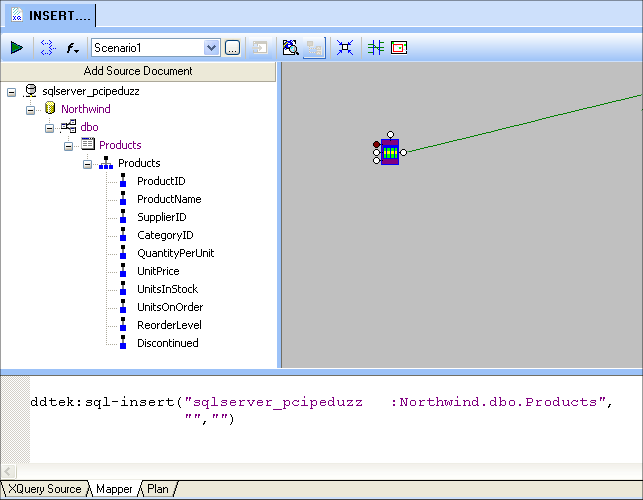Select CategoryID column
The width and height of the screenshot is (643, 500).
click(x=165, y=235)
